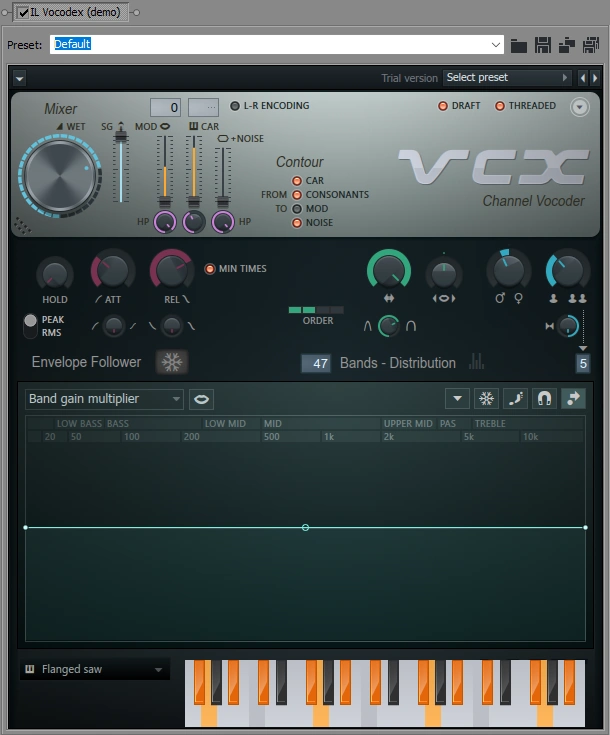Image resolution: width=610 pixels, height=735 pixels.
Task: Toggle the MIN TIMES LED
Action: point(210,269)
